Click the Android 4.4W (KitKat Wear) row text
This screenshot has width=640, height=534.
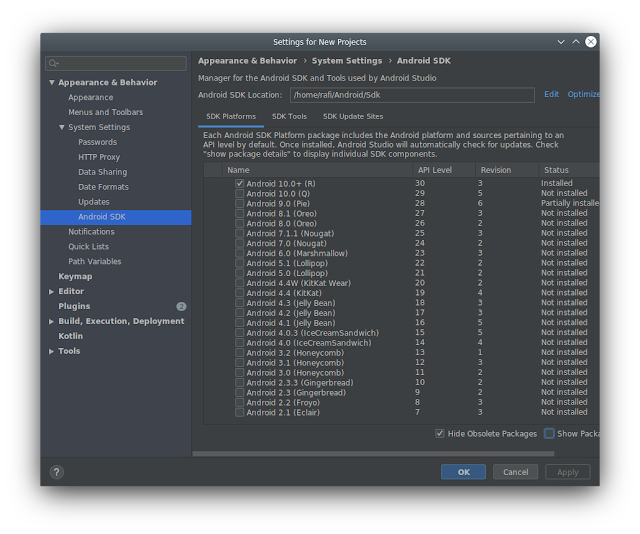click(298, 283)
